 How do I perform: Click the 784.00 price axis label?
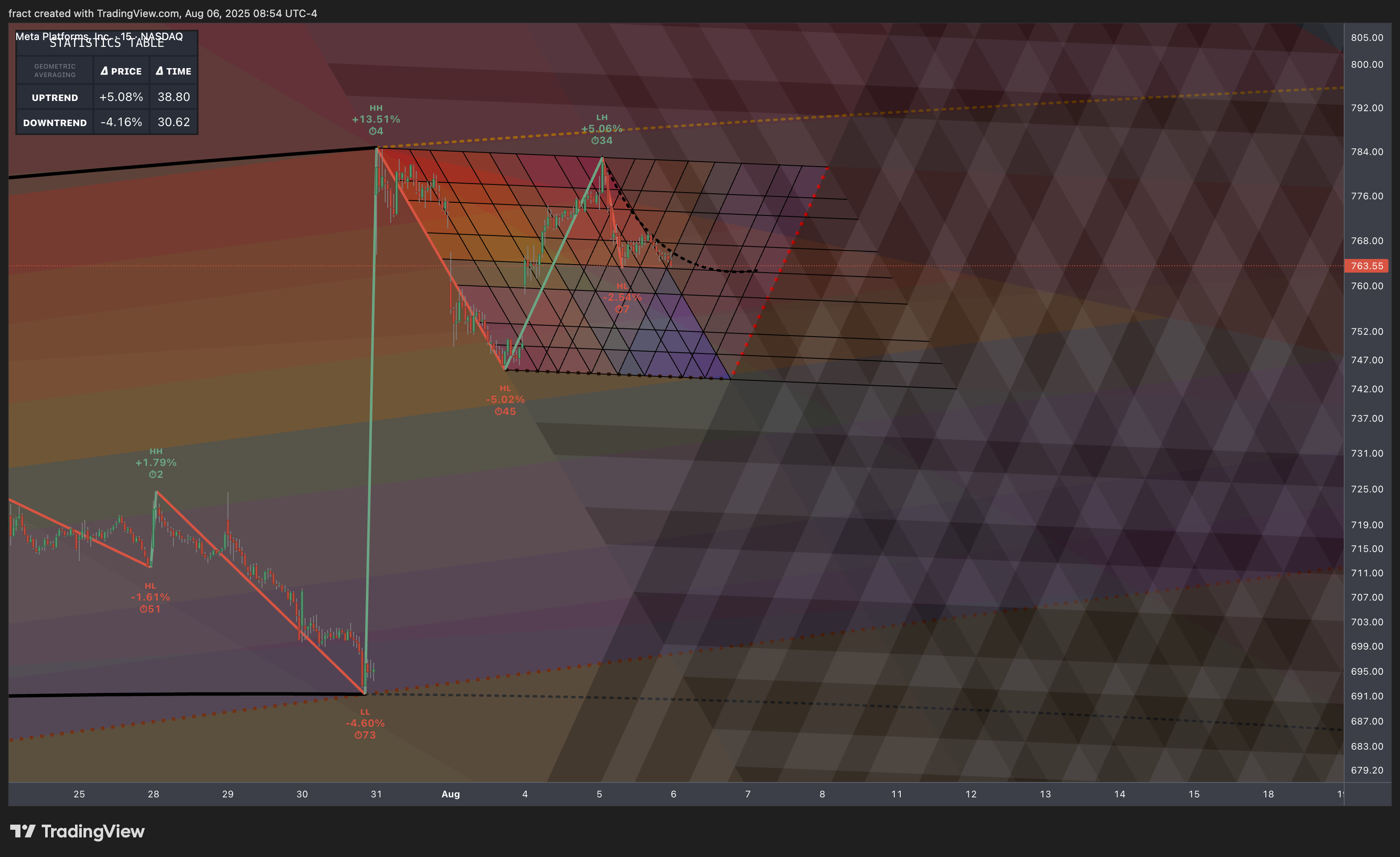click(1366, 152)
